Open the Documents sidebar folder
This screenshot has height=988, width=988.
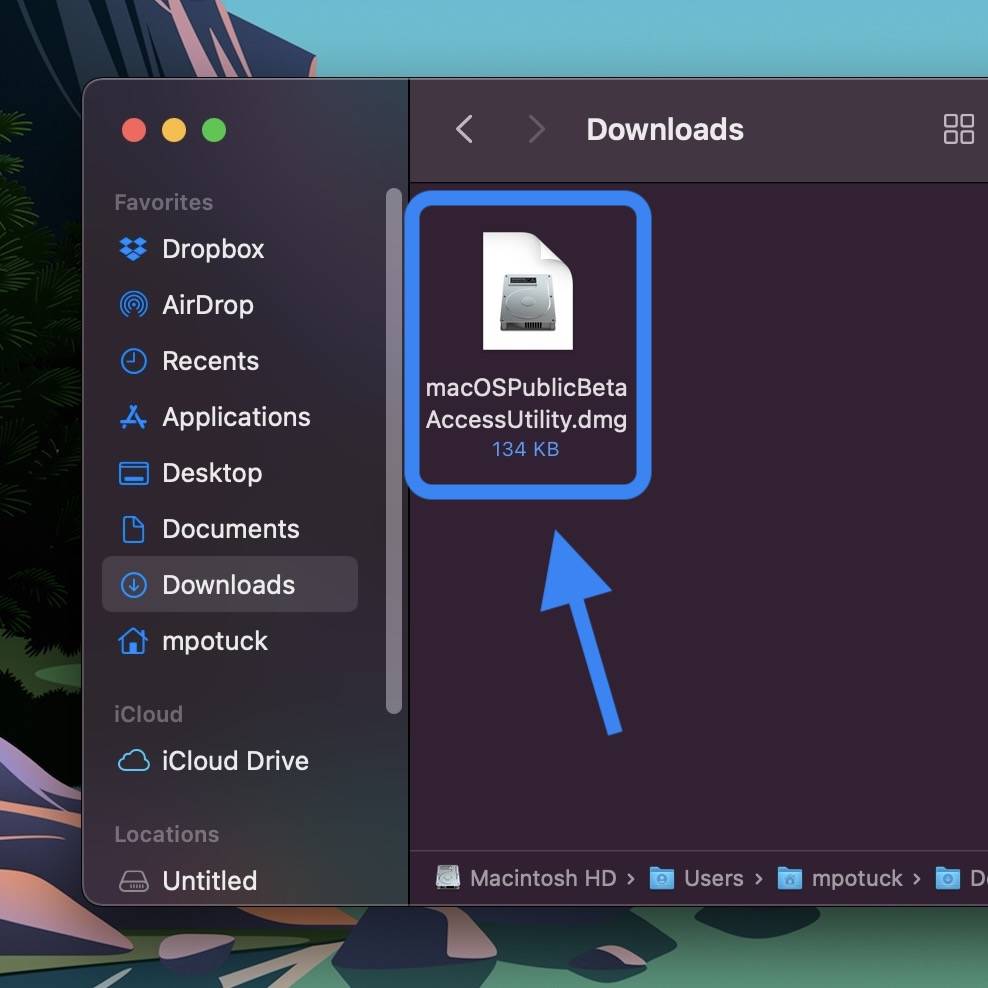(x=231, y=529)
